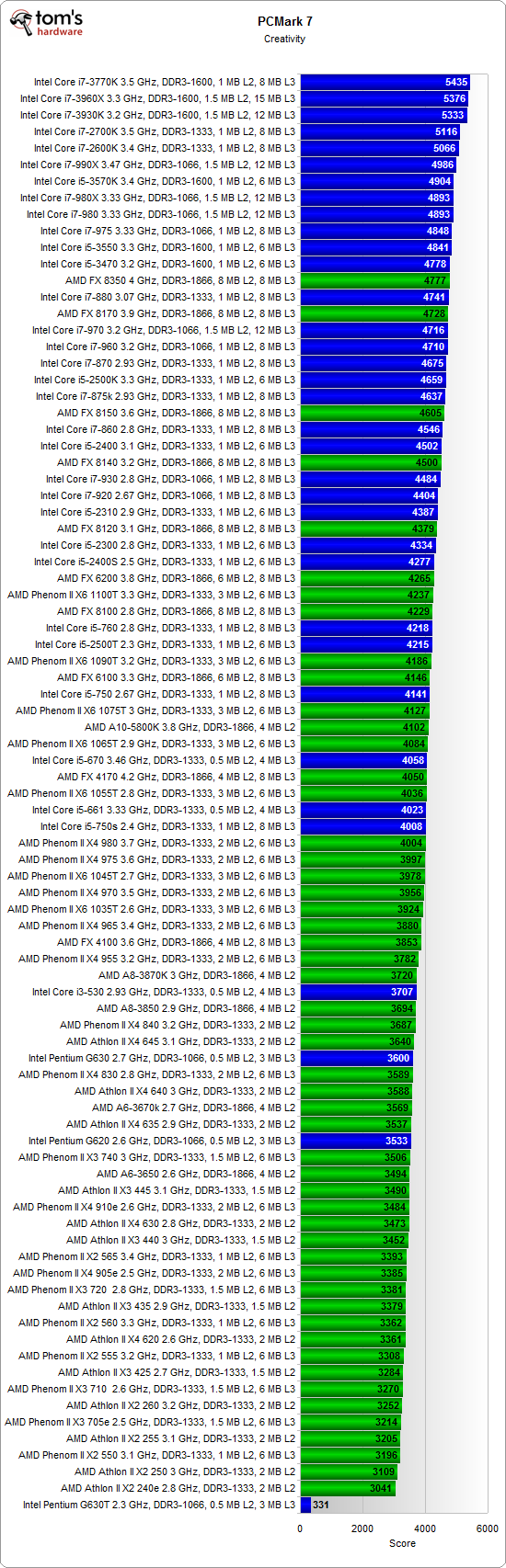Click the blue bar with value 3600
Screen dimensions: 506x1568
pyautogui.click(x=356, y=1058)
